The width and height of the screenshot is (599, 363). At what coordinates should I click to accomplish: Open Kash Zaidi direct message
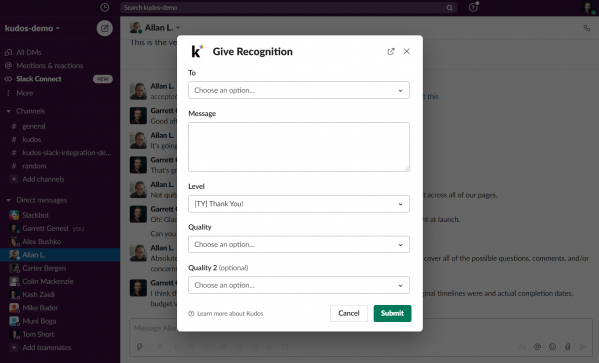(x=38, y=295)
